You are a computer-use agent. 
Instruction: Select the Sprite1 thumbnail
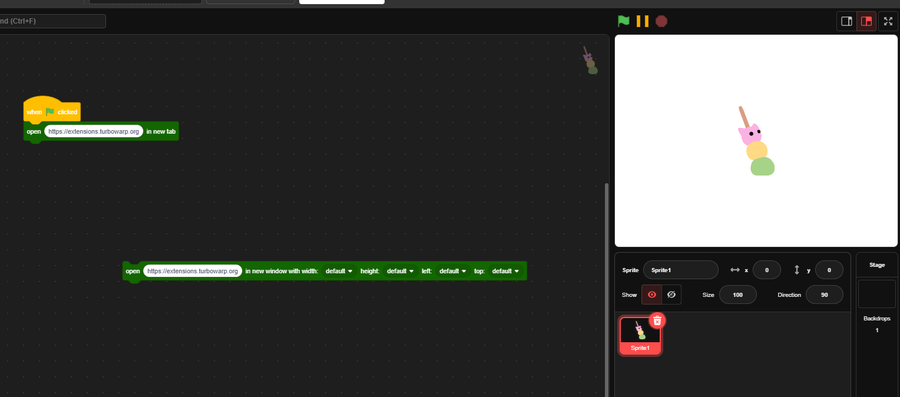(x=640, y=336)
